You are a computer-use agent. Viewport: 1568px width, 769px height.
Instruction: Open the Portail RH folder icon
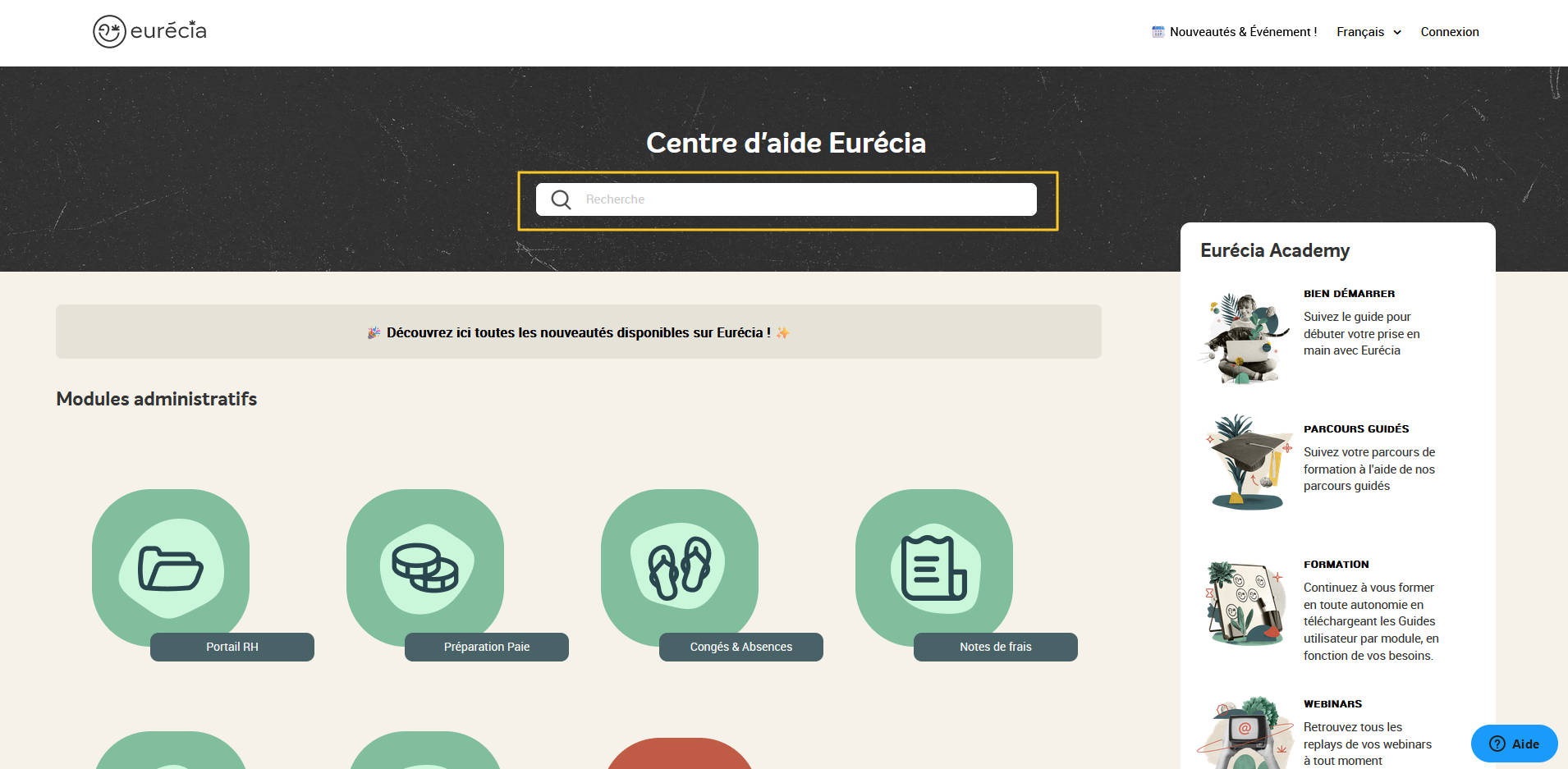(x=171, y=568)
